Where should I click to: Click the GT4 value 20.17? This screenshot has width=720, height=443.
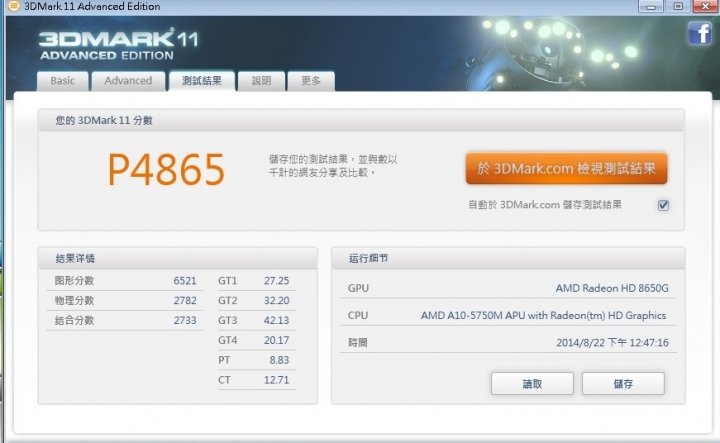pyautogui.click(x=276, y=340)
